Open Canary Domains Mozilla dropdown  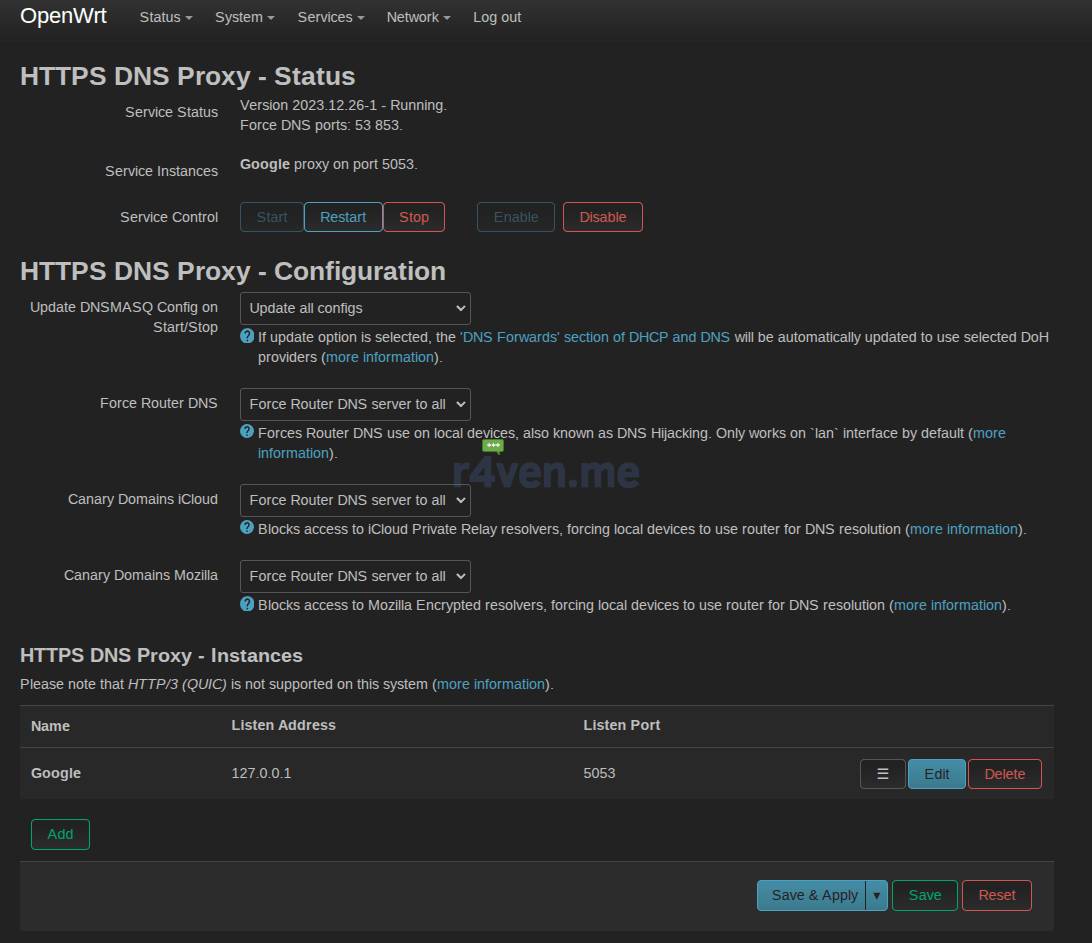(x=355, y=576)
